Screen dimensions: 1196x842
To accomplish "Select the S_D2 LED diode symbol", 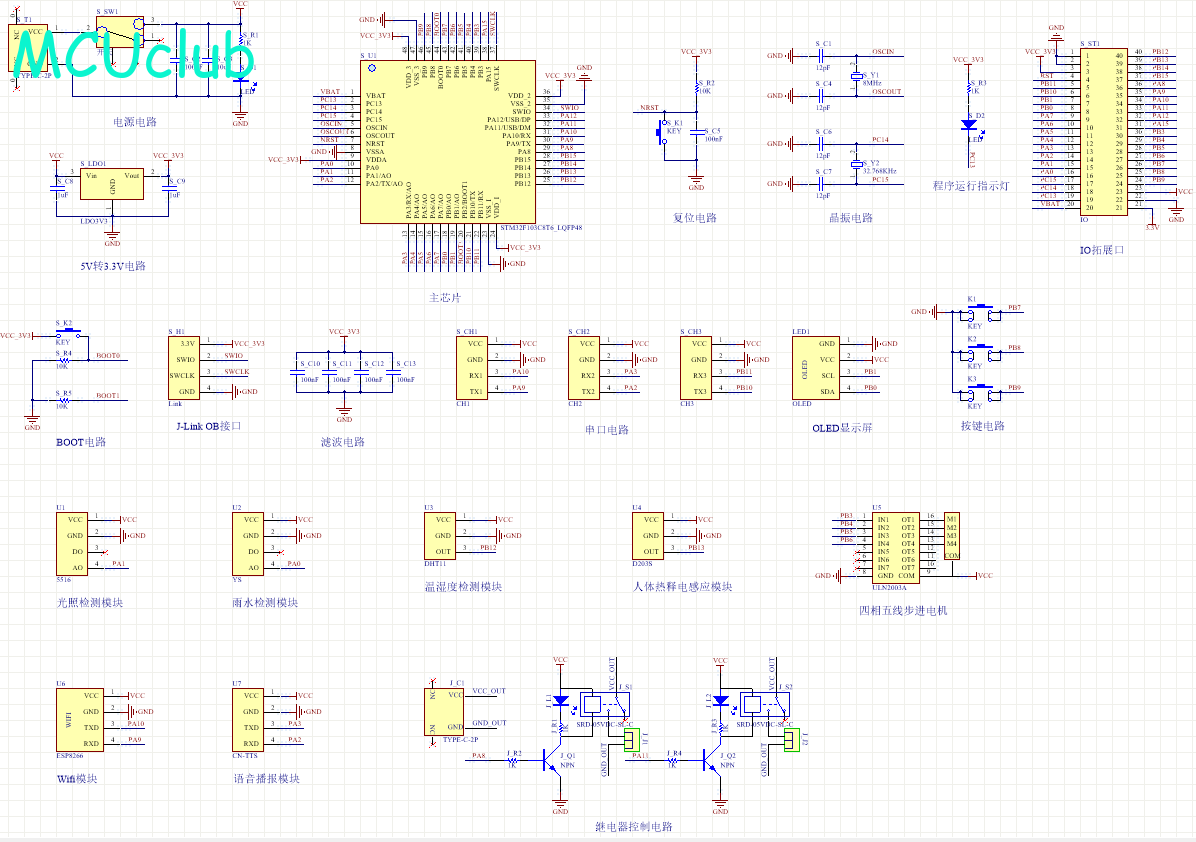I will coord(969,124).
